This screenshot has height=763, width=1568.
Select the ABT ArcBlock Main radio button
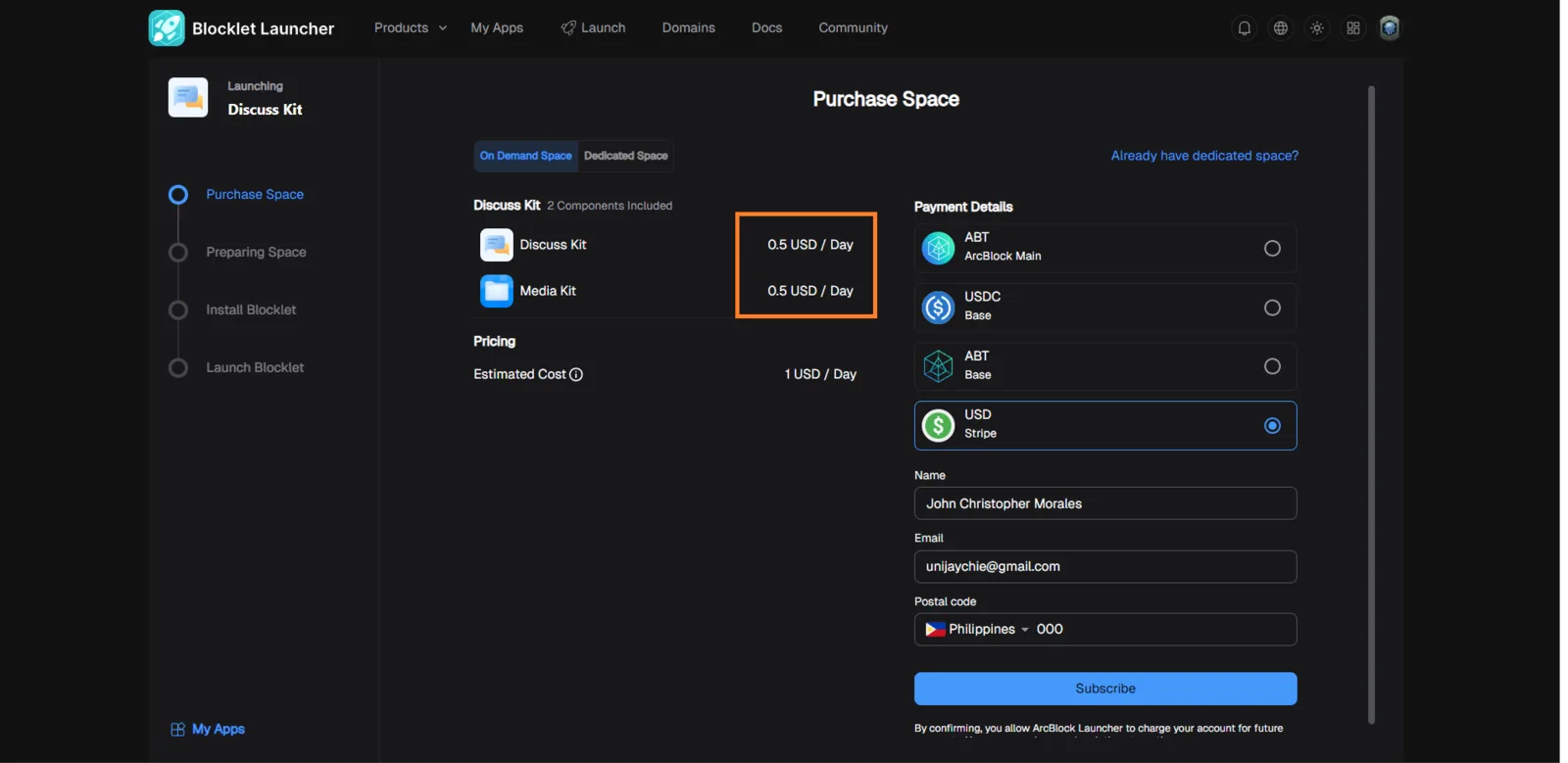click(1272, 249)
